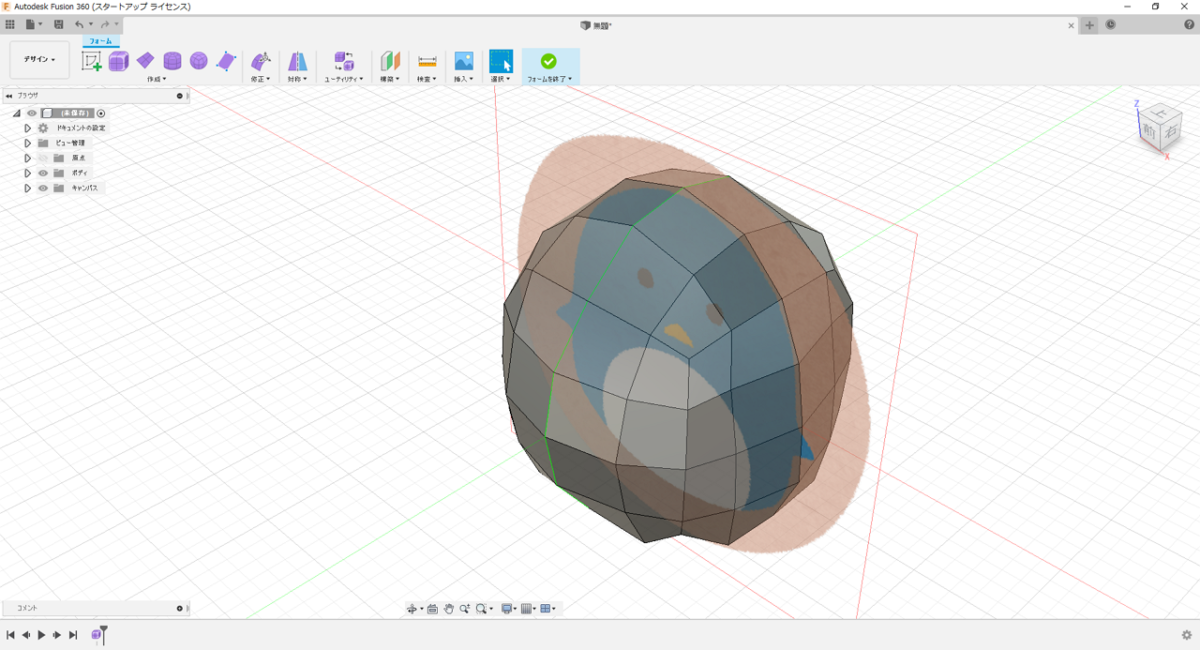Viewport: 1200px width, 650px height.
Task: Collapse the unsaved root component tree
Action: click(16, 113)
